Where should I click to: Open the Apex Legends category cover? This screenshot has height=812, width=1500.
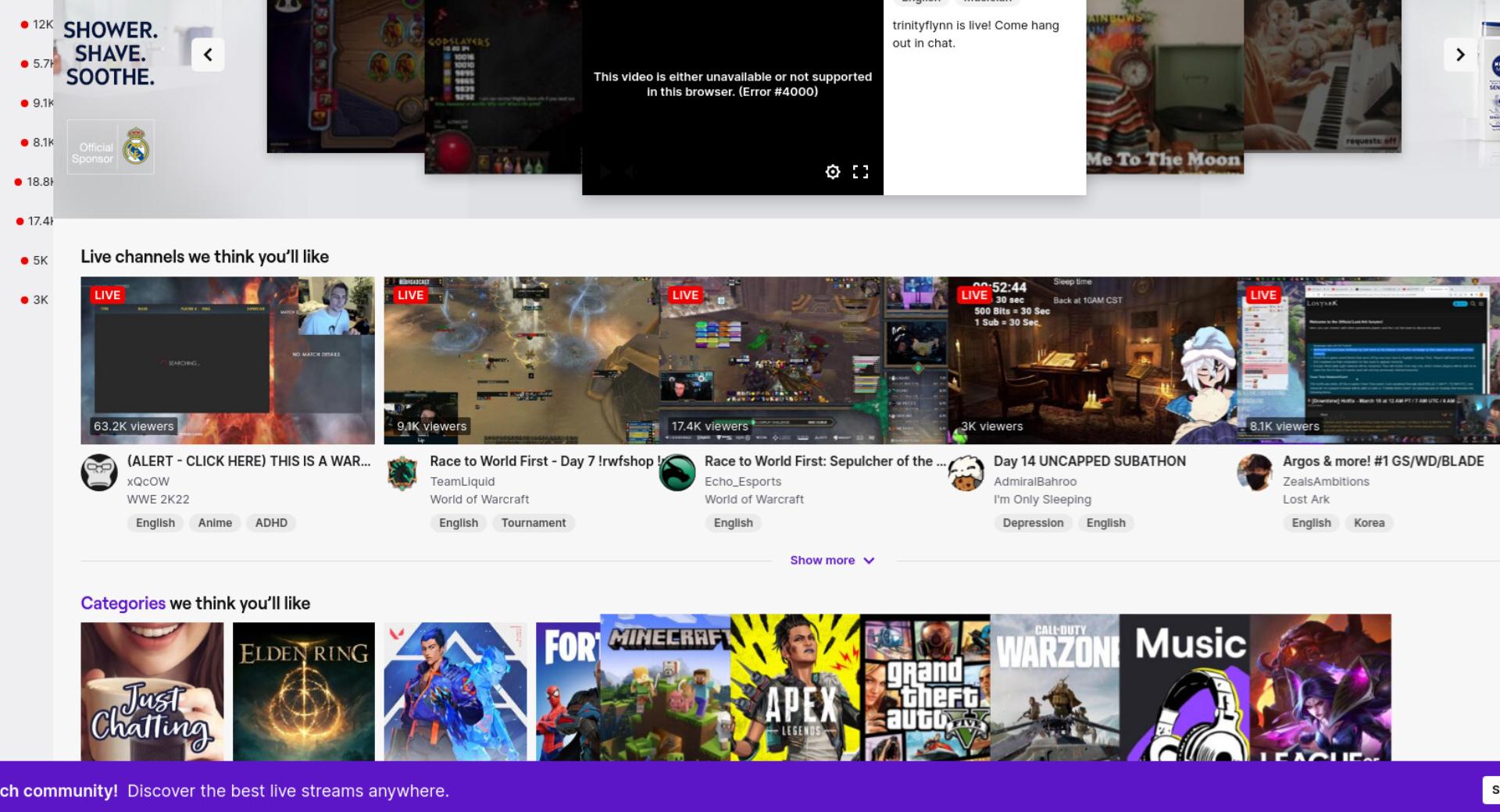pyautogui.click(x=795, y=687)
